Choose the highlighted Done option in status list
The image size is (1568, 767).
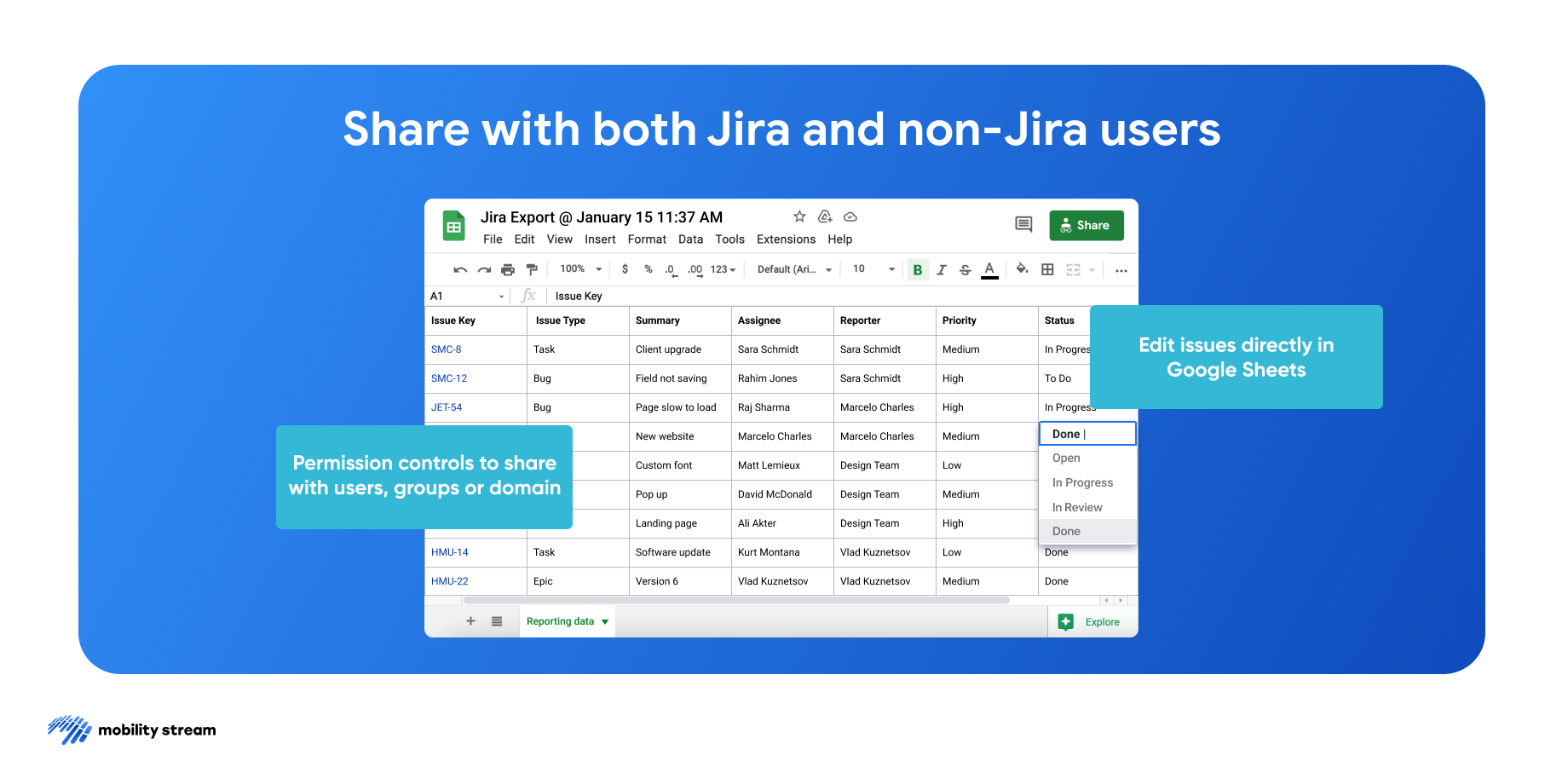pyautogui.click(x=1087, y=531)
